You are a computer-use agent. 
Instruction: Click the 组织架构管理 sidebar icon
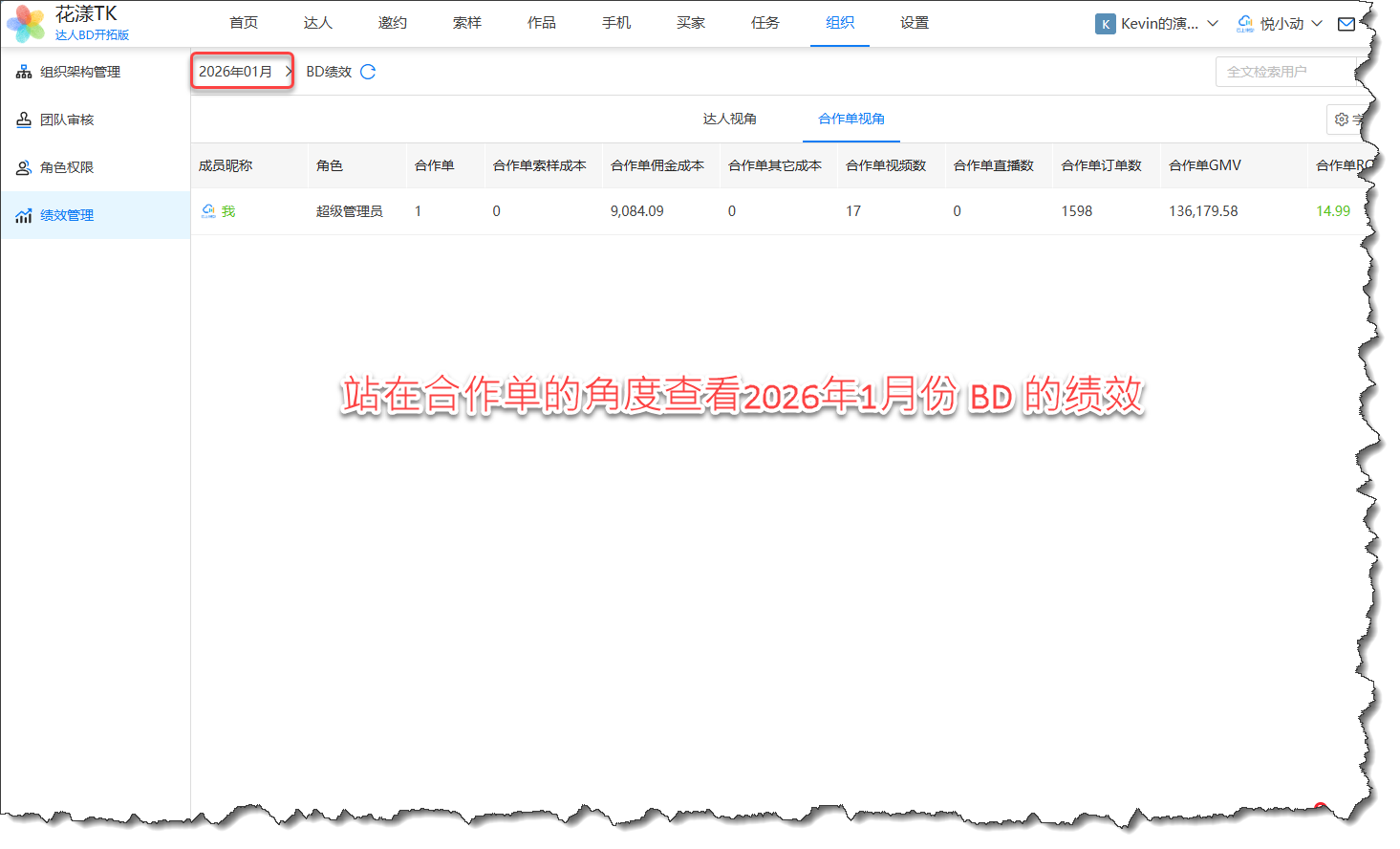pyautogui.click(x=24, y=72)
